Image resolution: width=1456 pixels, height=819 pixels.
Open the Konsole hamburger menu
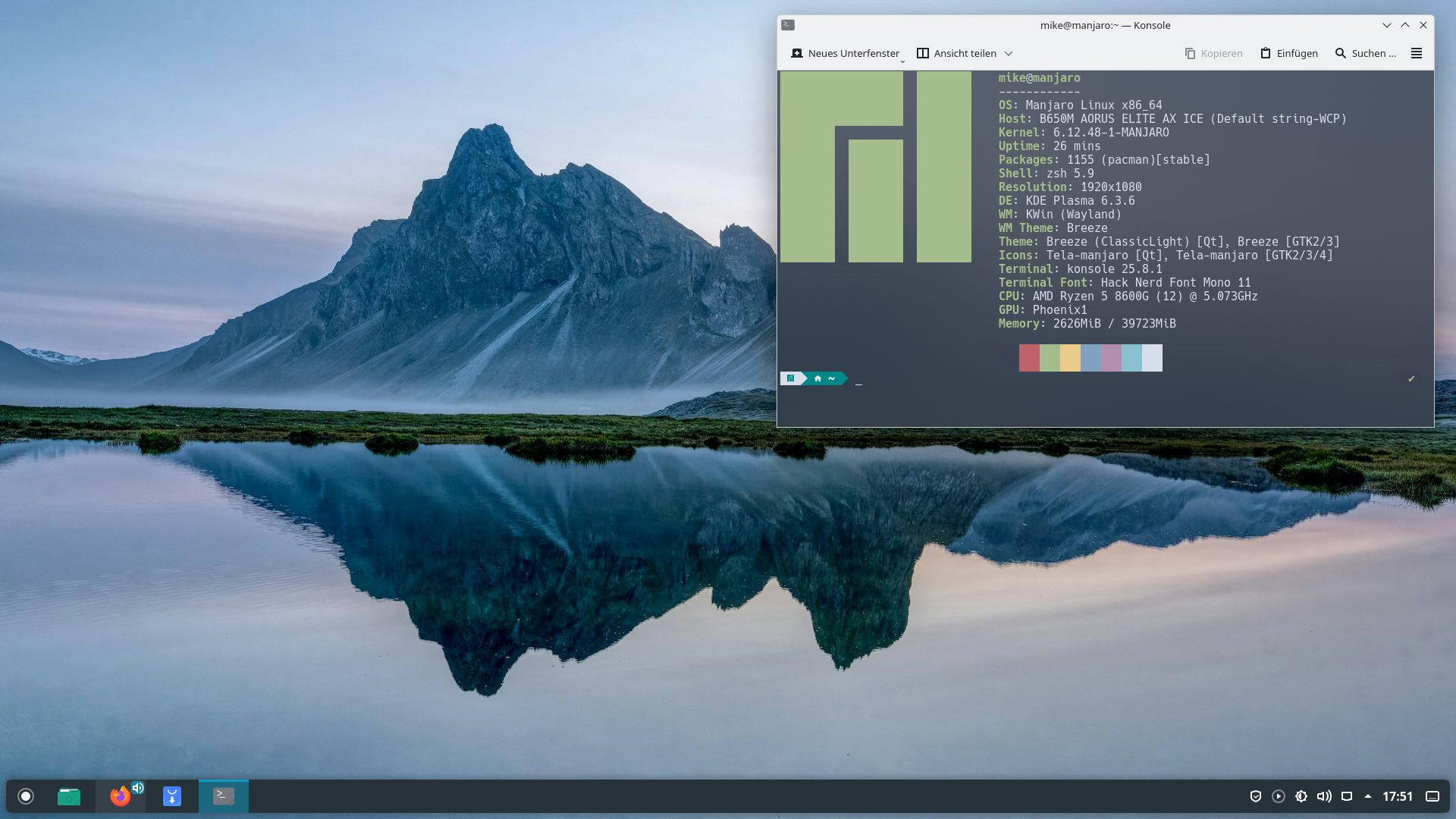pos(1416,53)
